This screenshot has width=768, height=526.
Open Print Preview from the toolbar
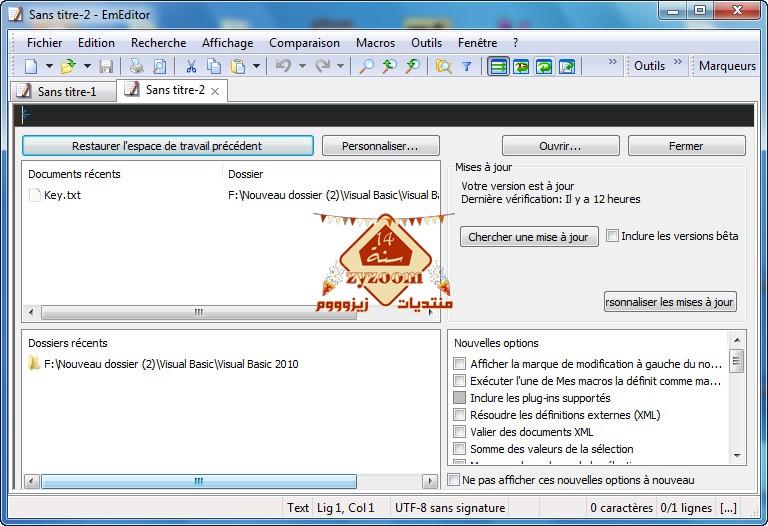159,66
